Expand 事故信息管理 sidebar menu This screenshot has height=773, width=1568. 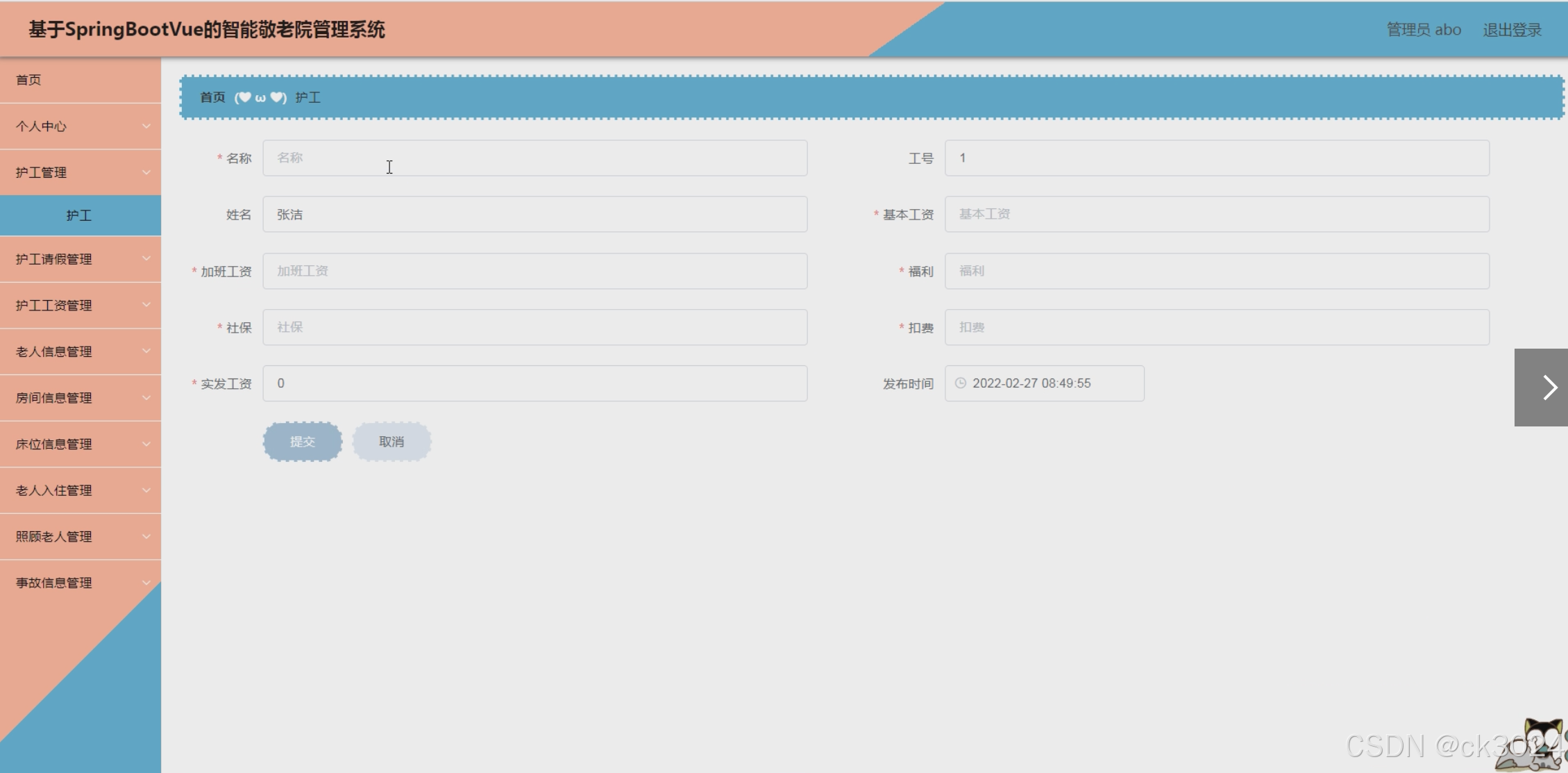[80, 583]
